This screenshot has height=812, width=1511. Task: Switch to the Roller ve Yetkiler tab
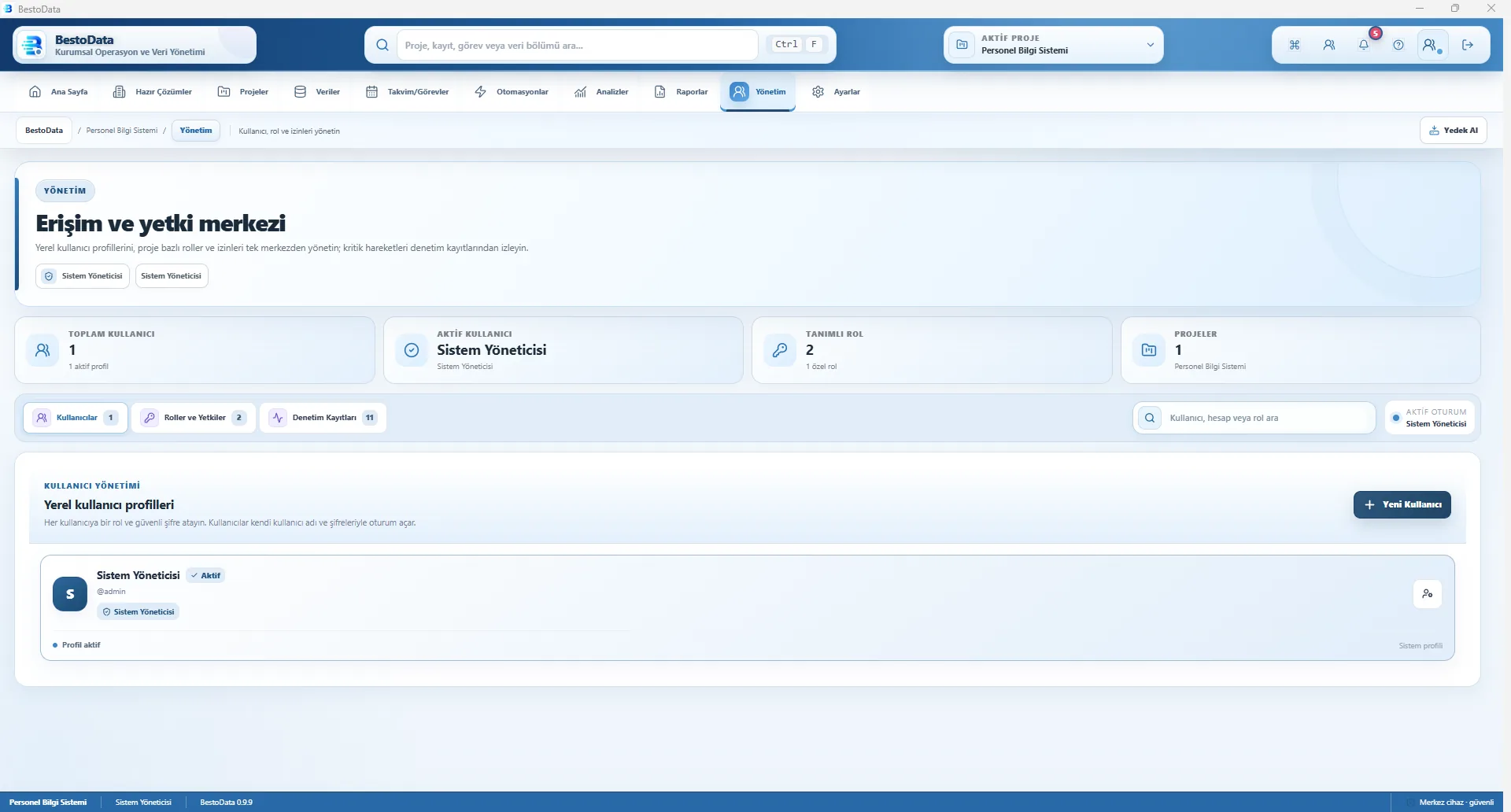pos(194,418)
